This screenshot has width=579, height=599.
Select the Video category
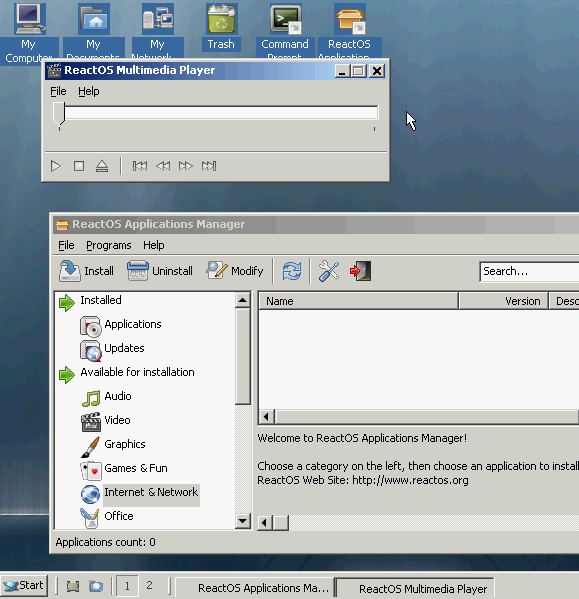(x=117, y=420)
